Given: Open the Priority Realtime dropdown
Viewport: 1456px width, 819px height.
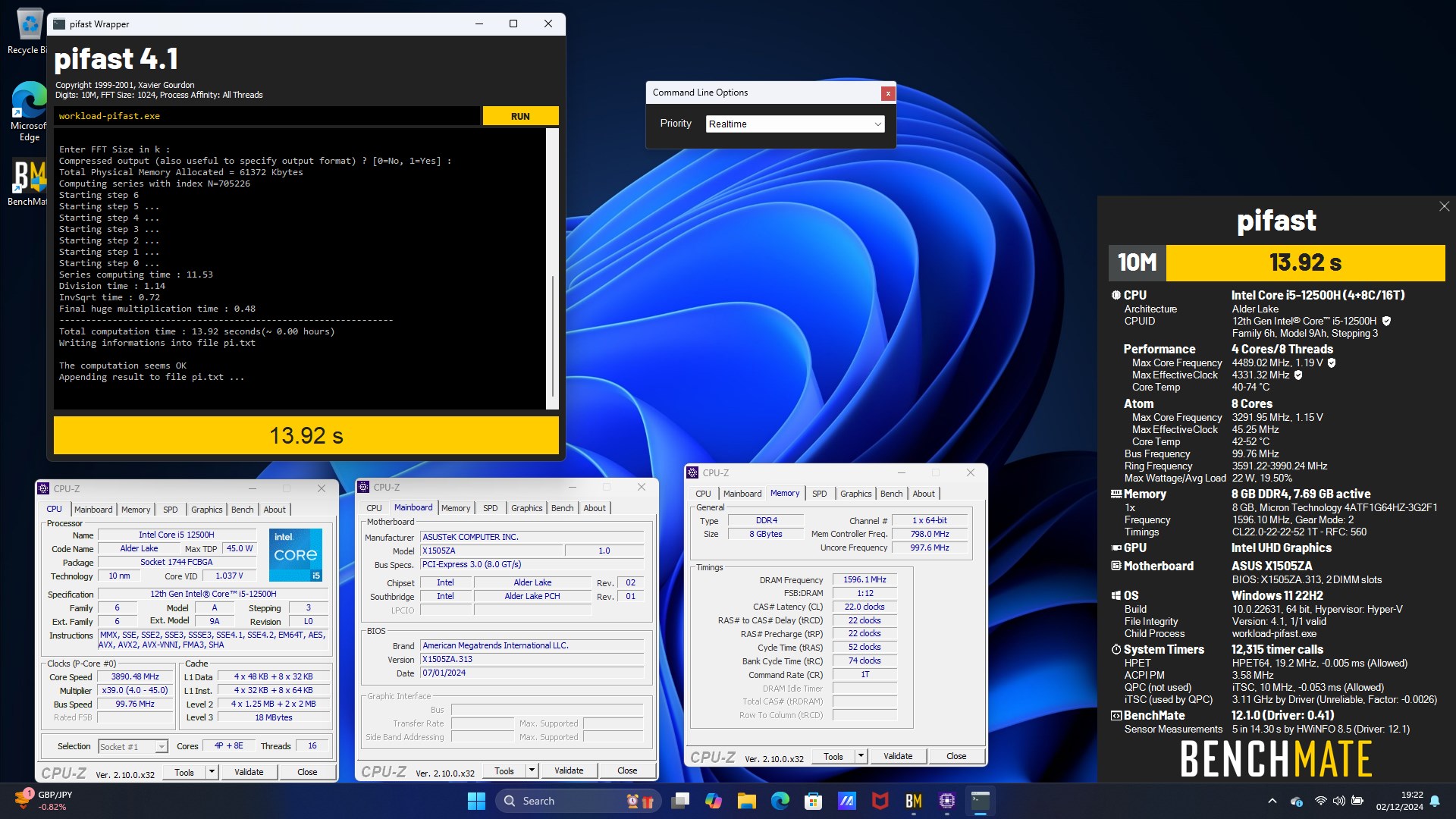Looking at the screenshot, I should [x=795, y=124].
